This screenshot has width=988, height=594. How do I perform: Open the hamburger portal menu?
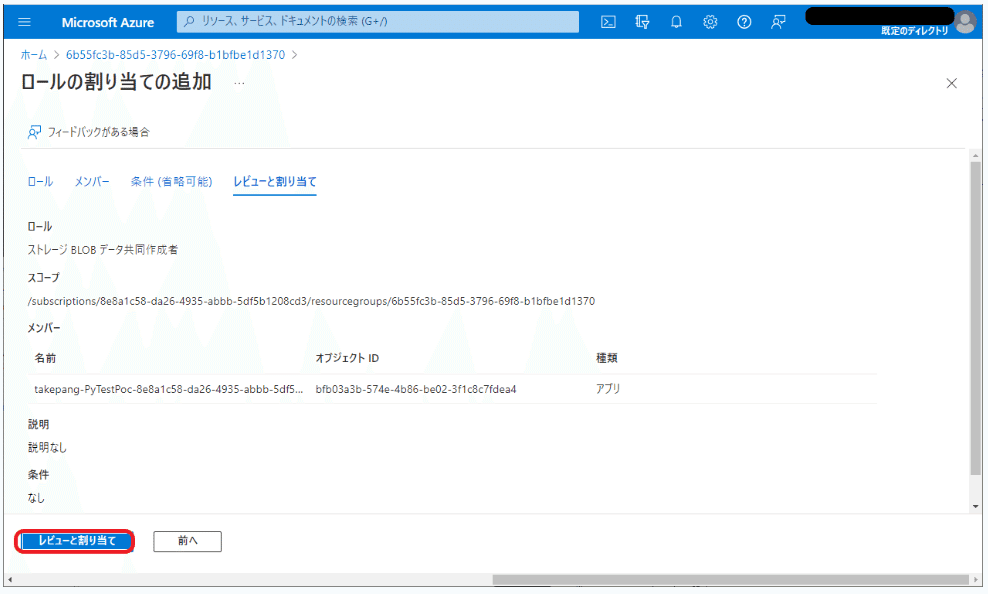(x=25, y=22)
